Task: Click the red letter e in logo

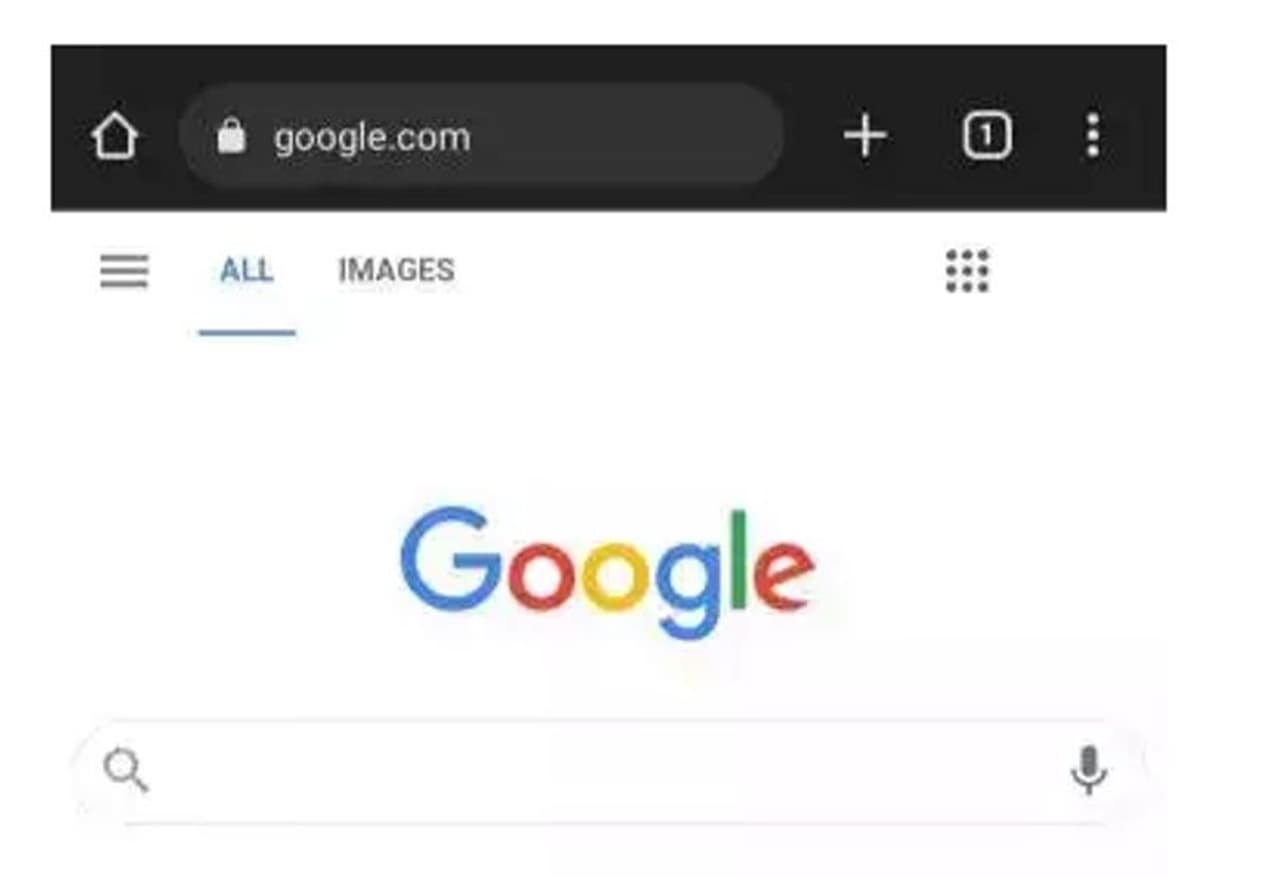Action: click(x=785, y=577)
